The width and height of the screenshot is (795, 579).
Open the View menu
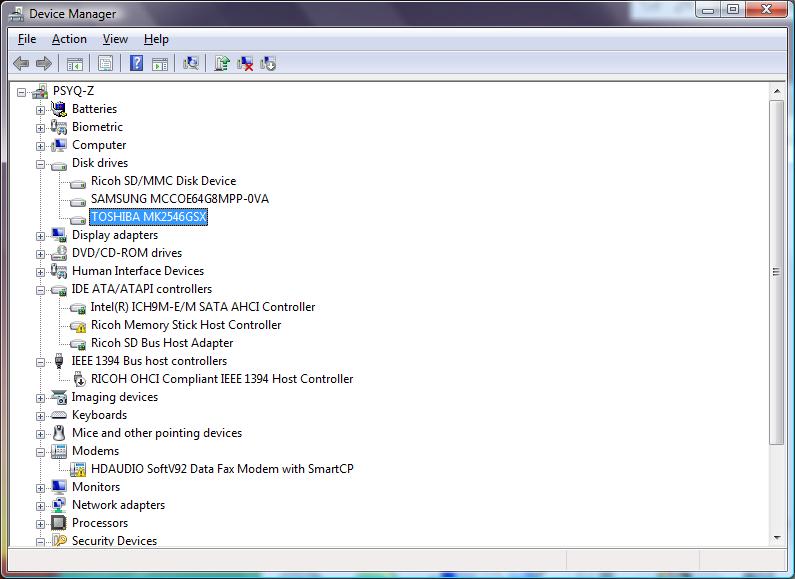pyautogui.click(x=115, y=39)
